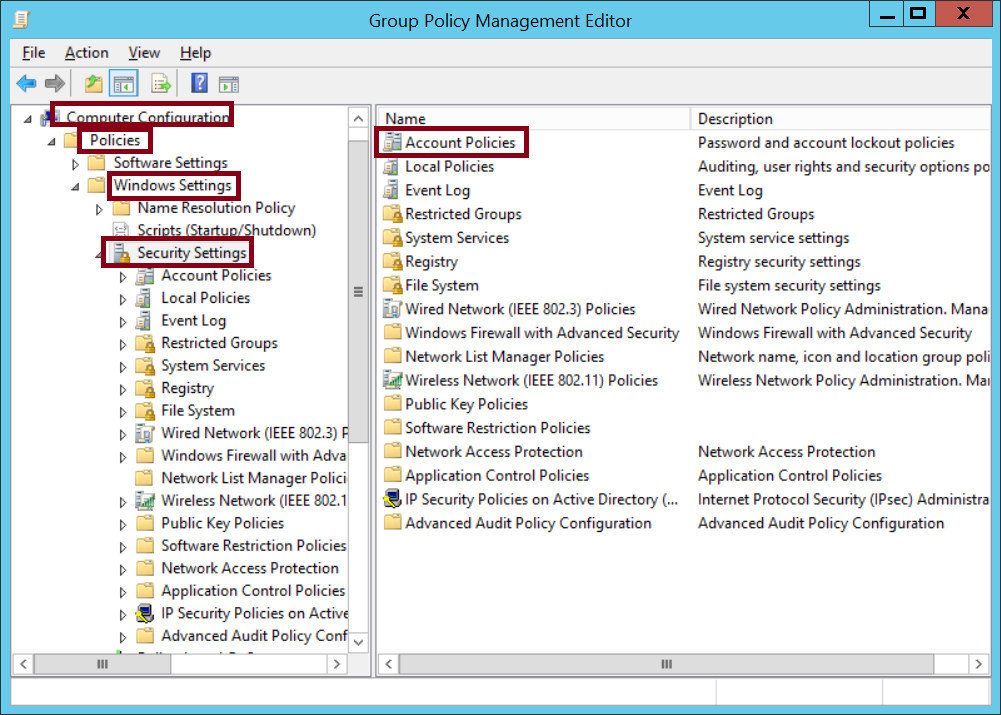Expand the Software Settings tree node

tap(75, 163)
